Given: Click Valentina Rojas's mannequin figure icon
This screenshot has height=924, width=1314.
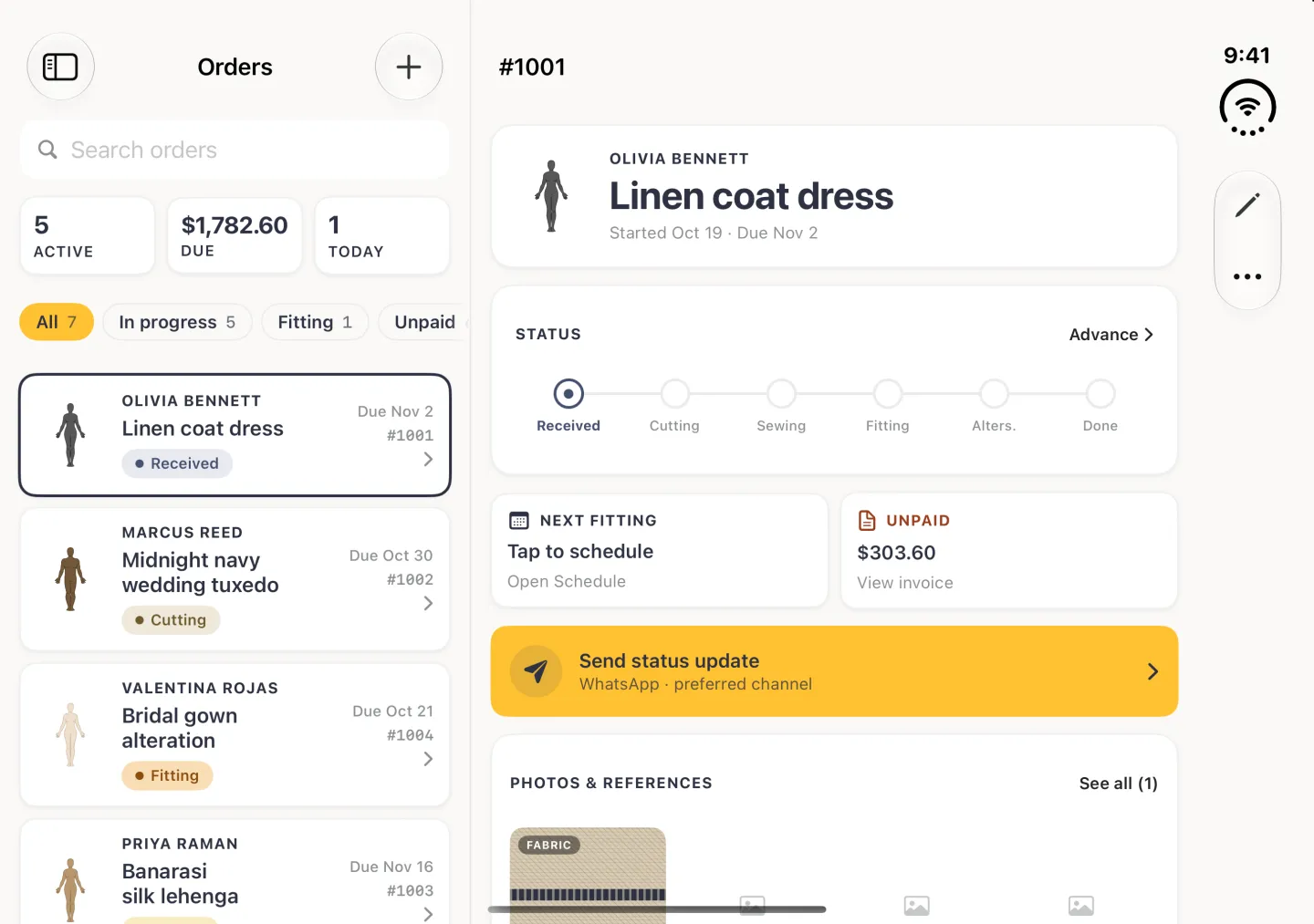Looking at the screenshot, I should (x=70, y=734).
